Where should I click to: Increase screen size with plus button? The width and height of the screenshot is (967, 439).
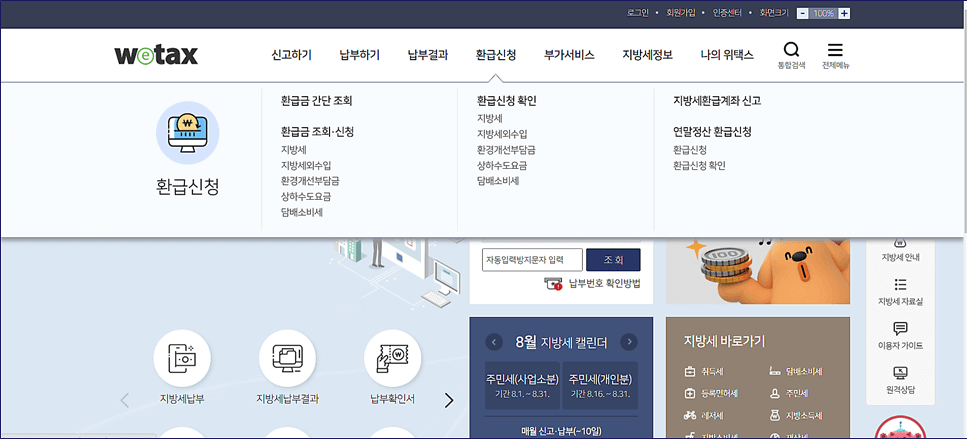pos(844,13)
